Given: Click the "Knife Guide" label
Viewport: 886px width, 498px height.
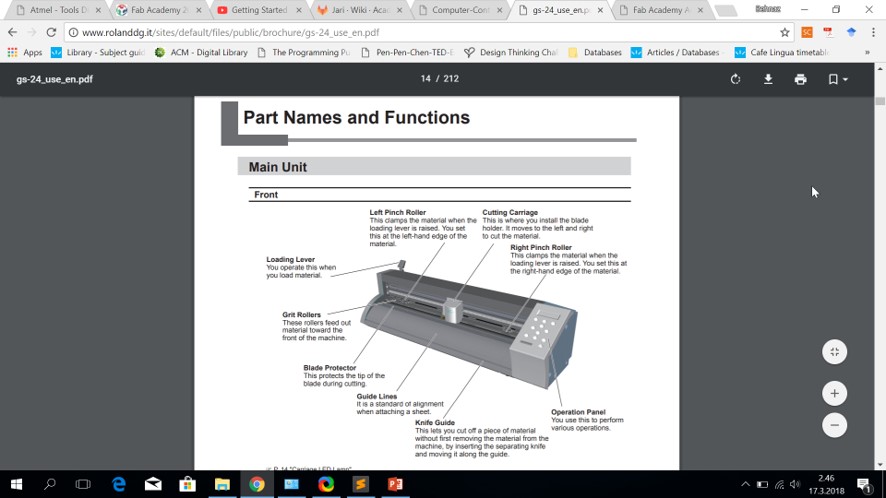Looking at the screenshot, I should [435, 422].
